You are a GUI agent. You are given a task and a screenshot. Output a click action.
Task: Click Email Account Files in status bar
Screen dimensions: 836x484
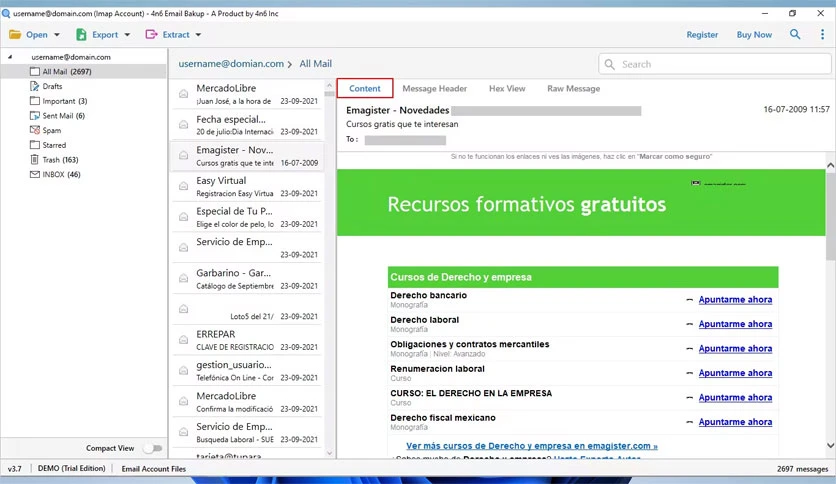tap(154, 469)
